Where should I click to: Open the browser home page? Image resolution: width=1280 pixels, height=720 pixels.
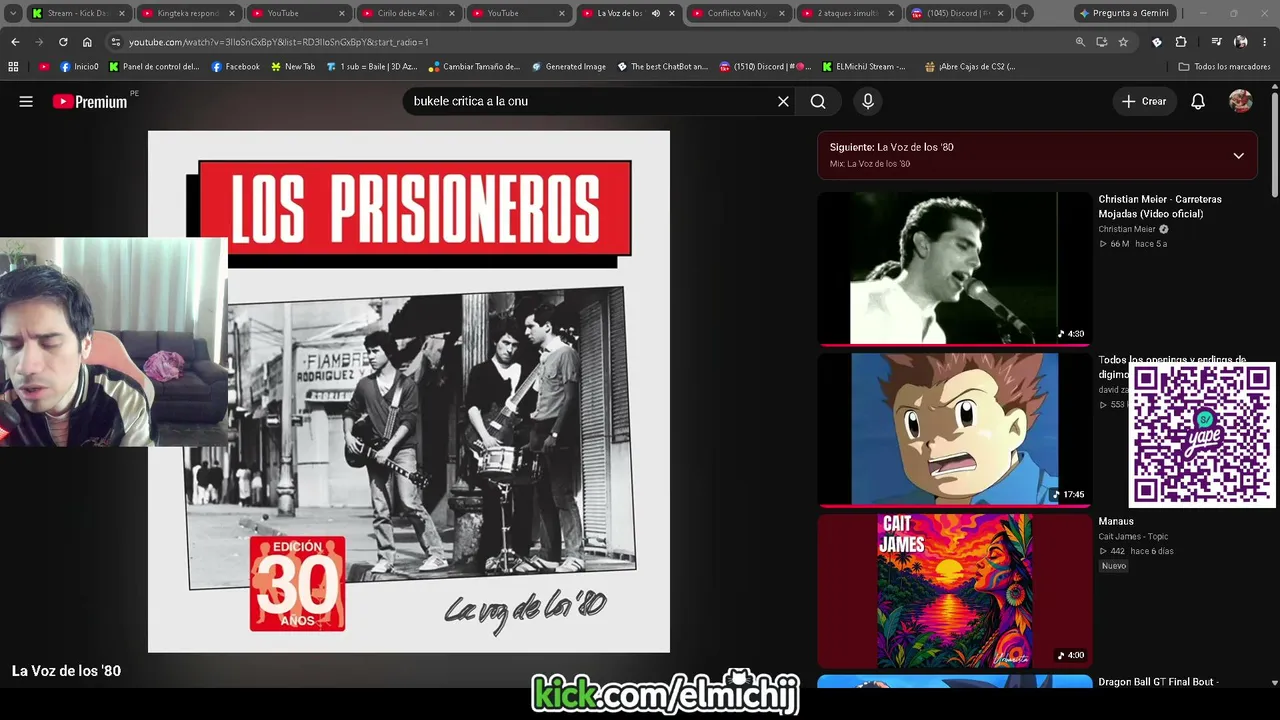(x=87, y=42)
